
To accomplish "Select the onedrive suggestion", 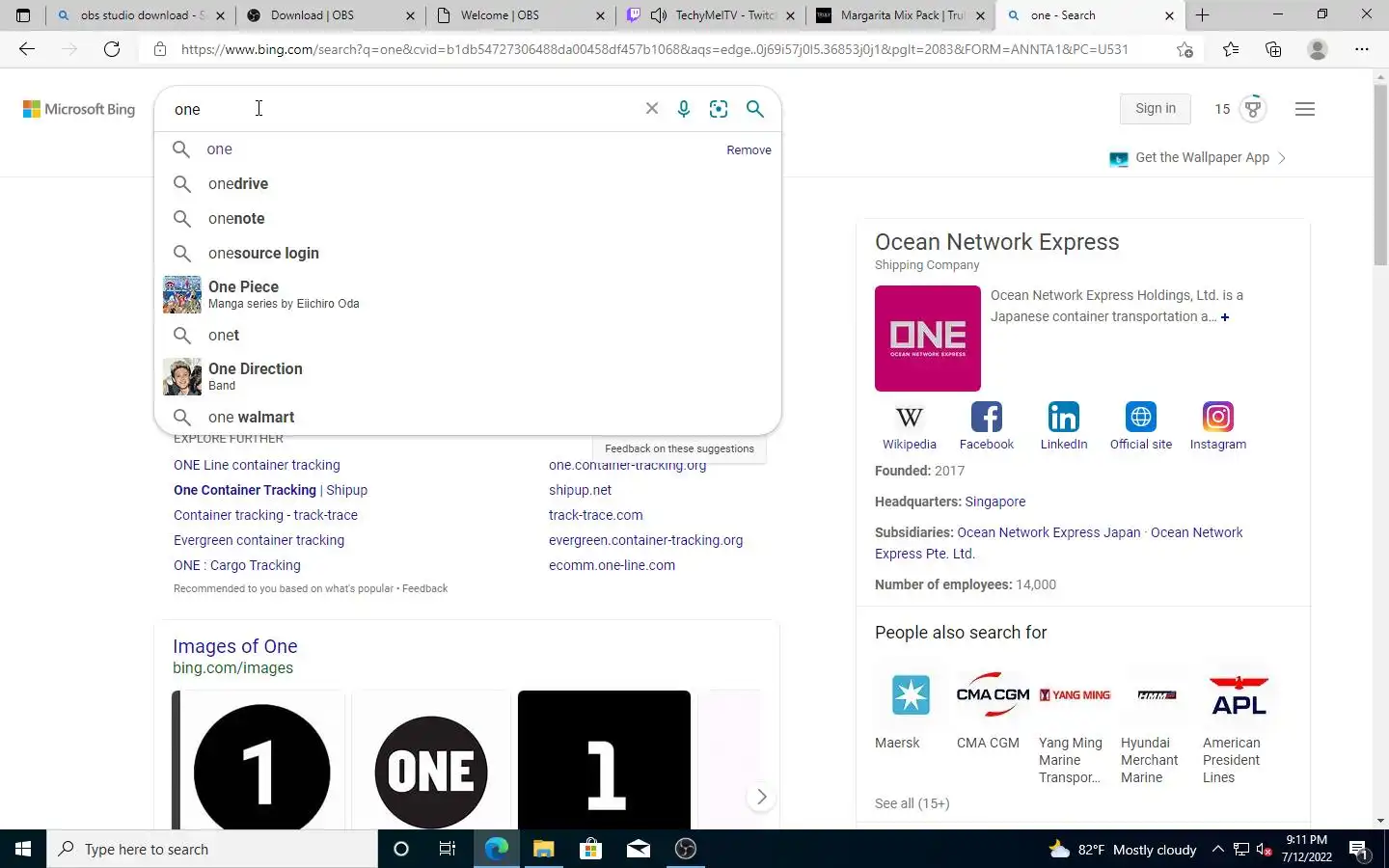I will tap(468, 183).
